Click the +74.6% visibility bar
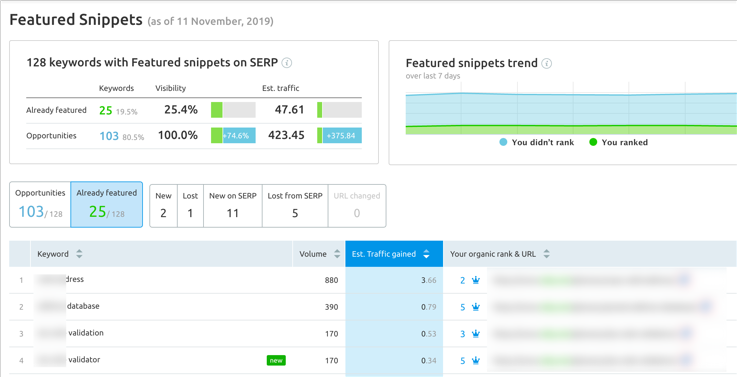The width and height of the screenshot is (737, 377). pyautogui.click(x=239, y=135)
